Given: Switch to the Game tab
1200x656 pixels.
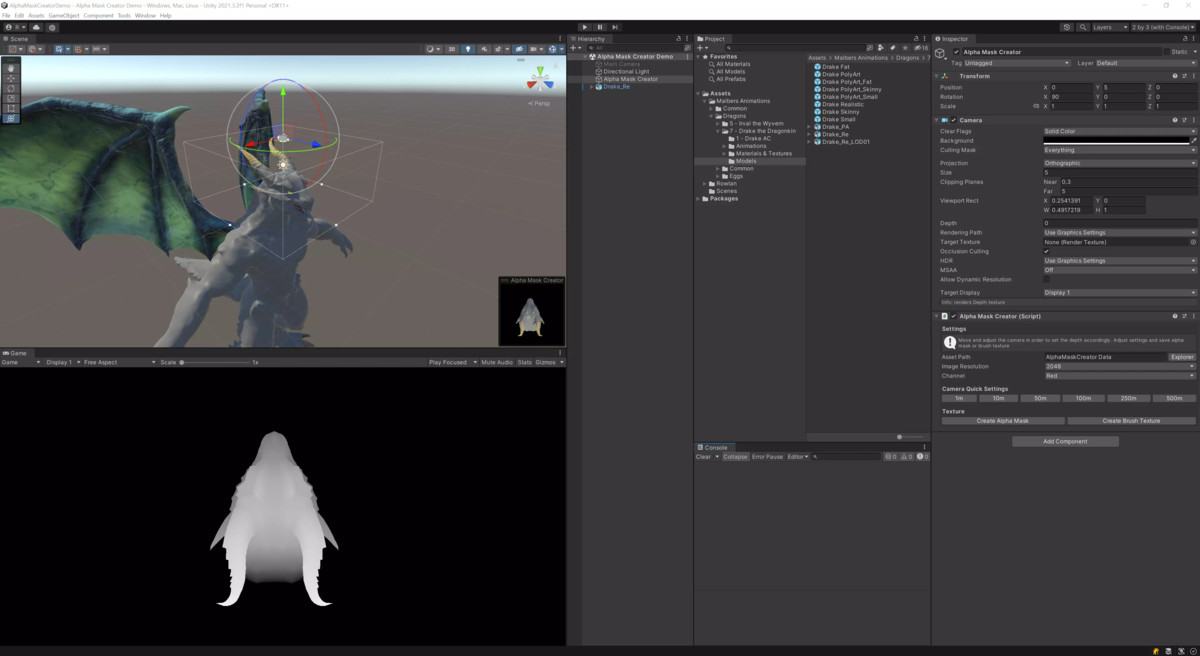Looking at the screenshot, I should pos(16,353).
